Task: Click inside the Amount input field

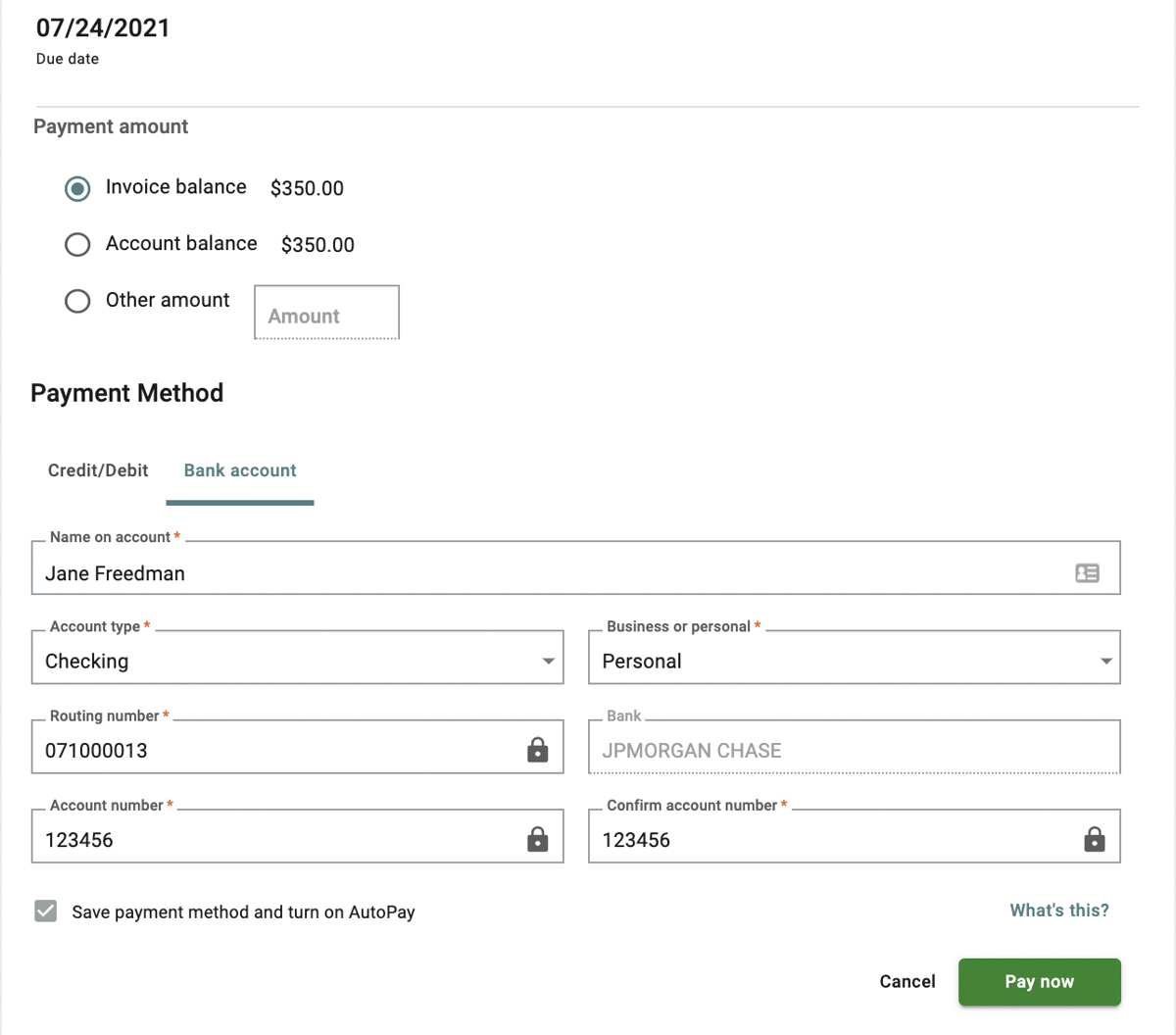Action: [x=326, y=314]
